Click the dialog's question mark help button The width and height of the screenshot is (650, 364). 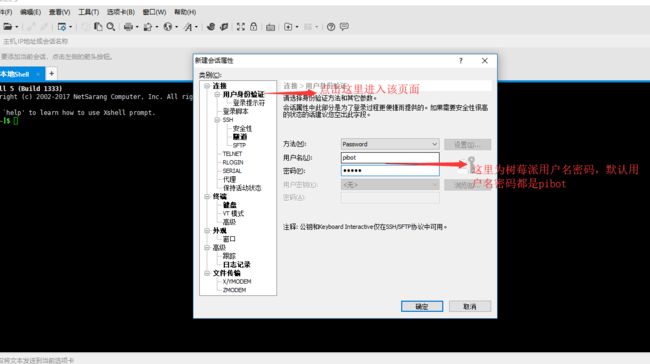click(x=461, y=61)
